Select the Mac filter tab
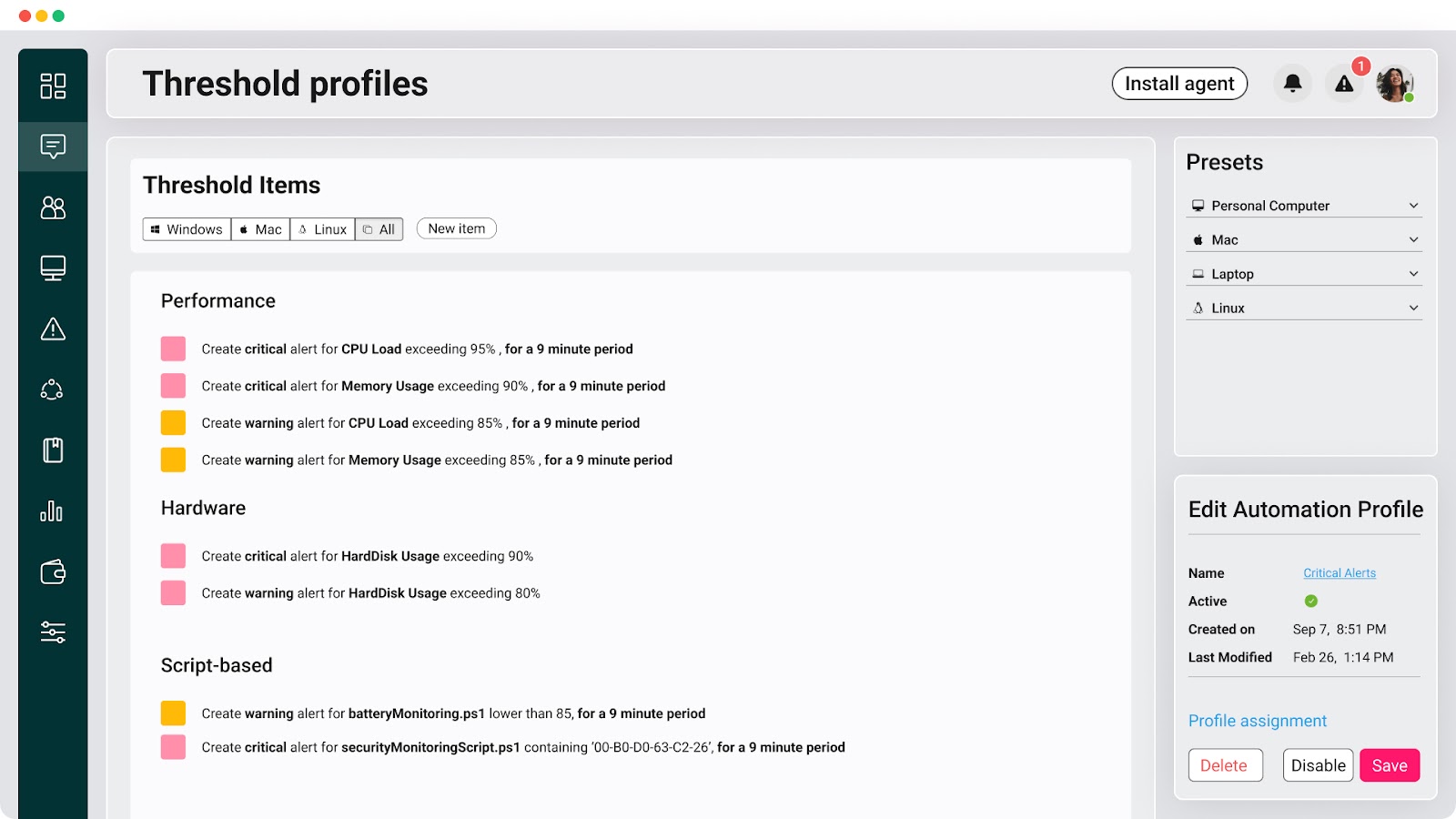The image size is (1456, 819). [260, 229]
